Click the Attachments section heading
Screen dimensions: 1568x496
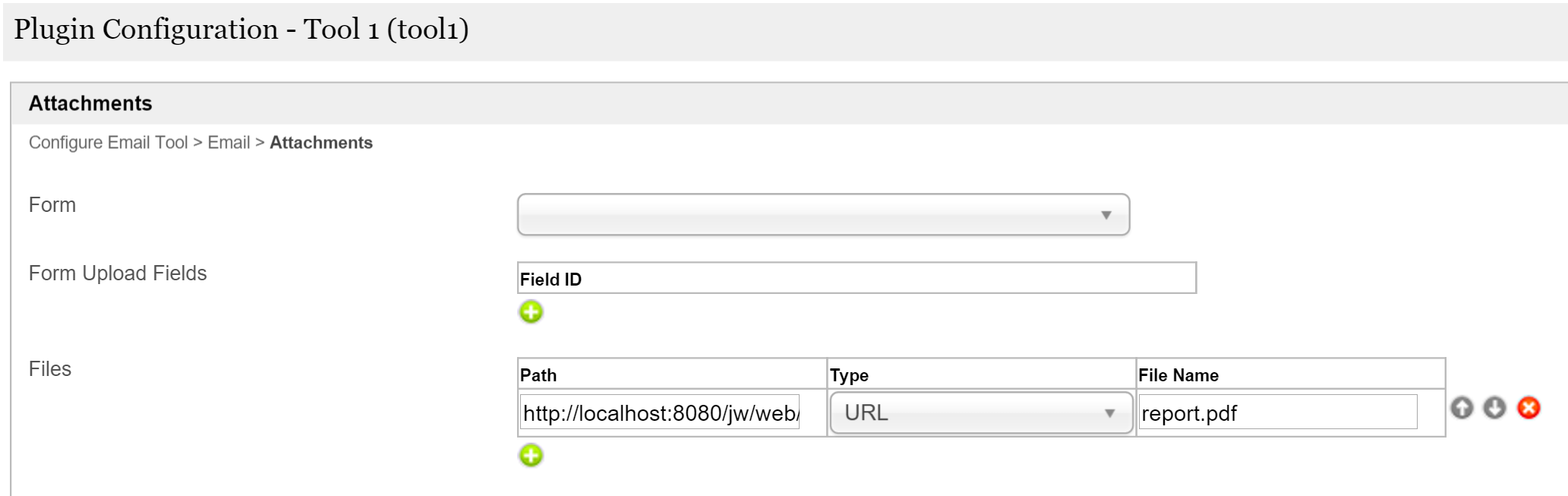(90, 103)
